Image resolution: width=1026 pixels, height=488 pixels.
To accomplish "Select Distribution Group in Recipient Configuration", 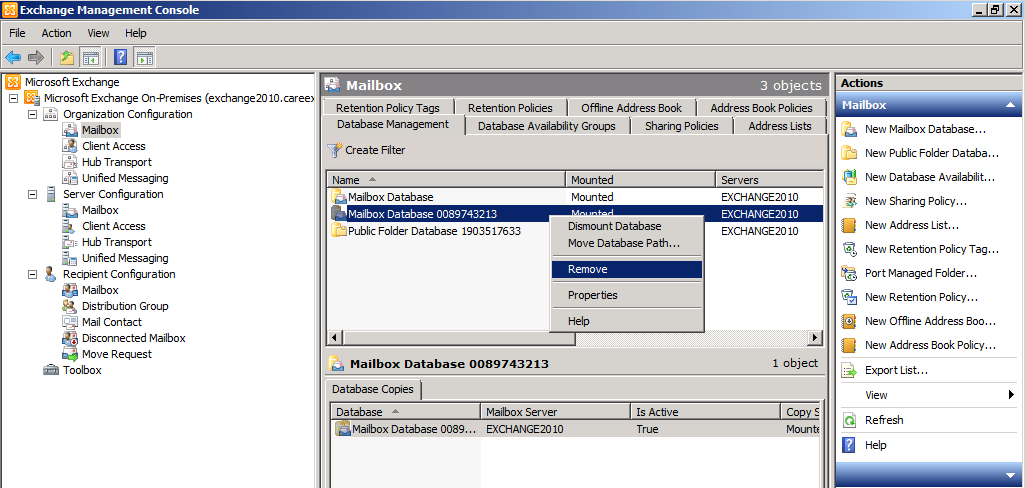I will click(x=125, y=306).
